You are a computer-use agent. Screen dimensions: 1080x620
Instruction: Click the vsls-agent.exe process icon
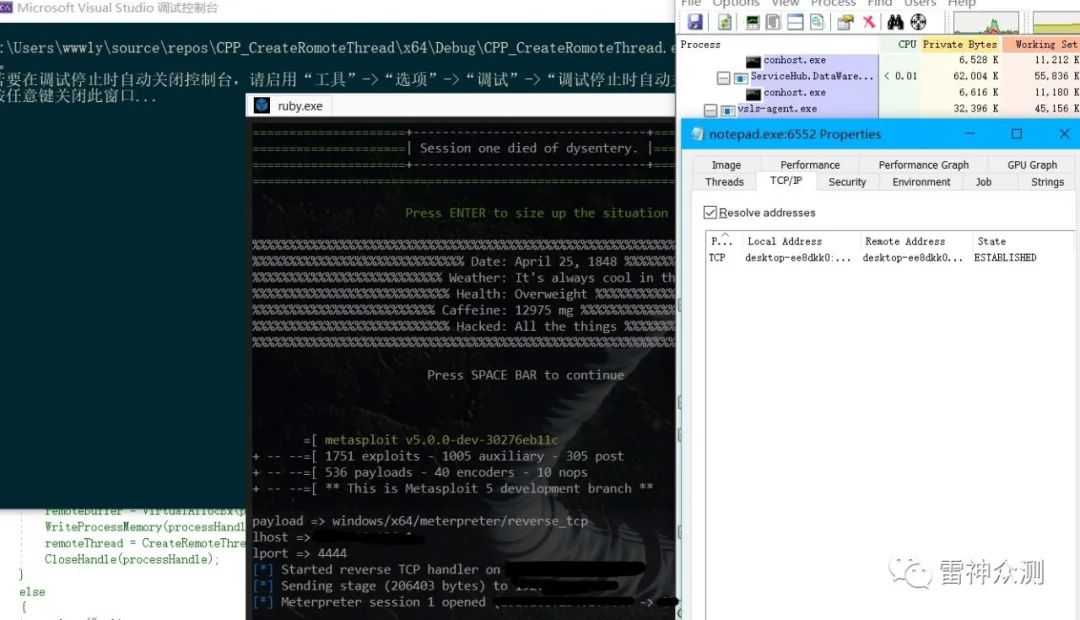727,110
